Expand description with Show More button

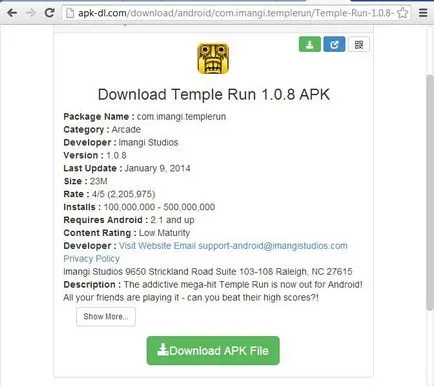[106, 317]
